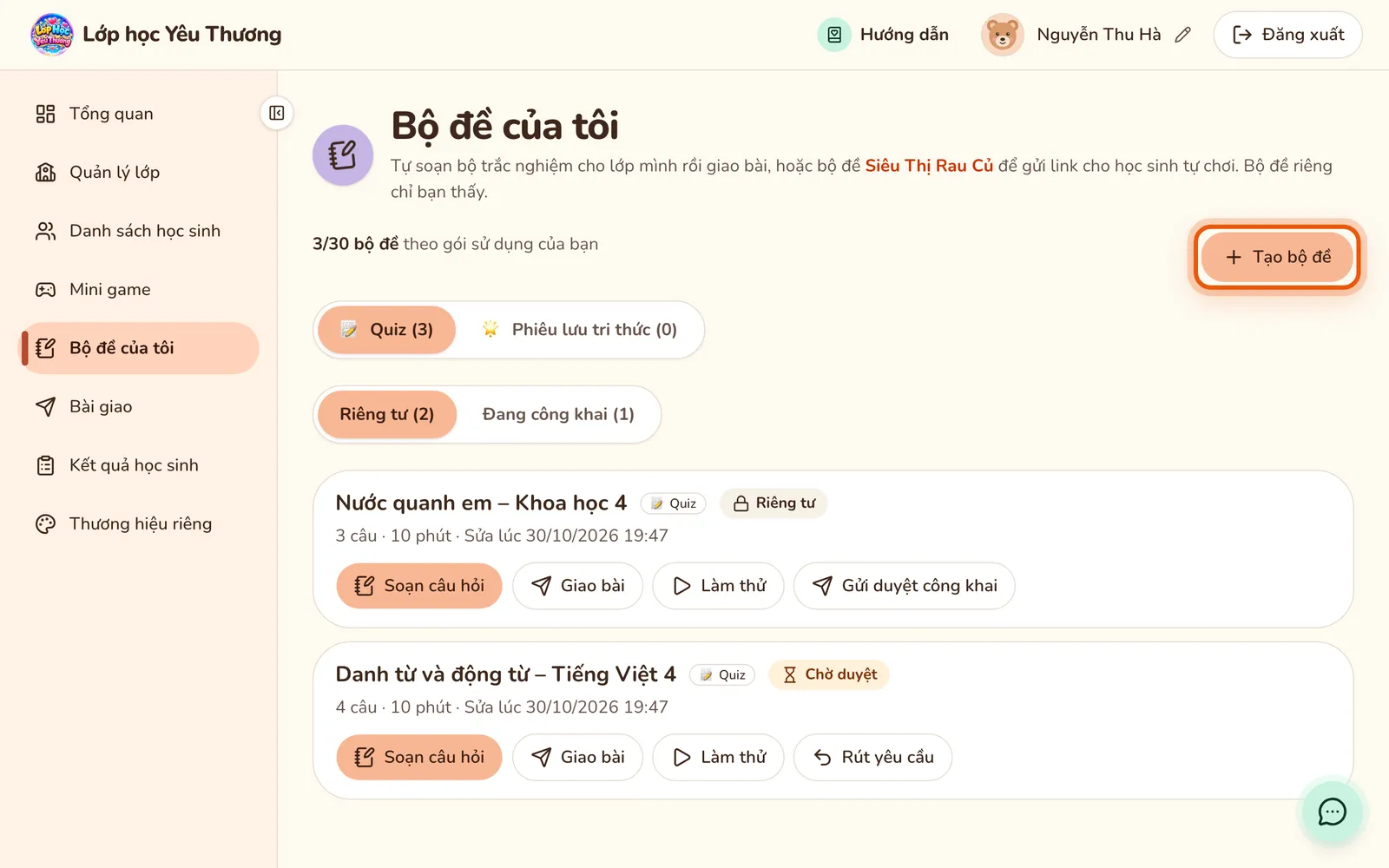Click the Chờ duyệt hourglass badge
Image resolution: width=1389 pixels, height=868 pixels.
[x=829, y=674]
